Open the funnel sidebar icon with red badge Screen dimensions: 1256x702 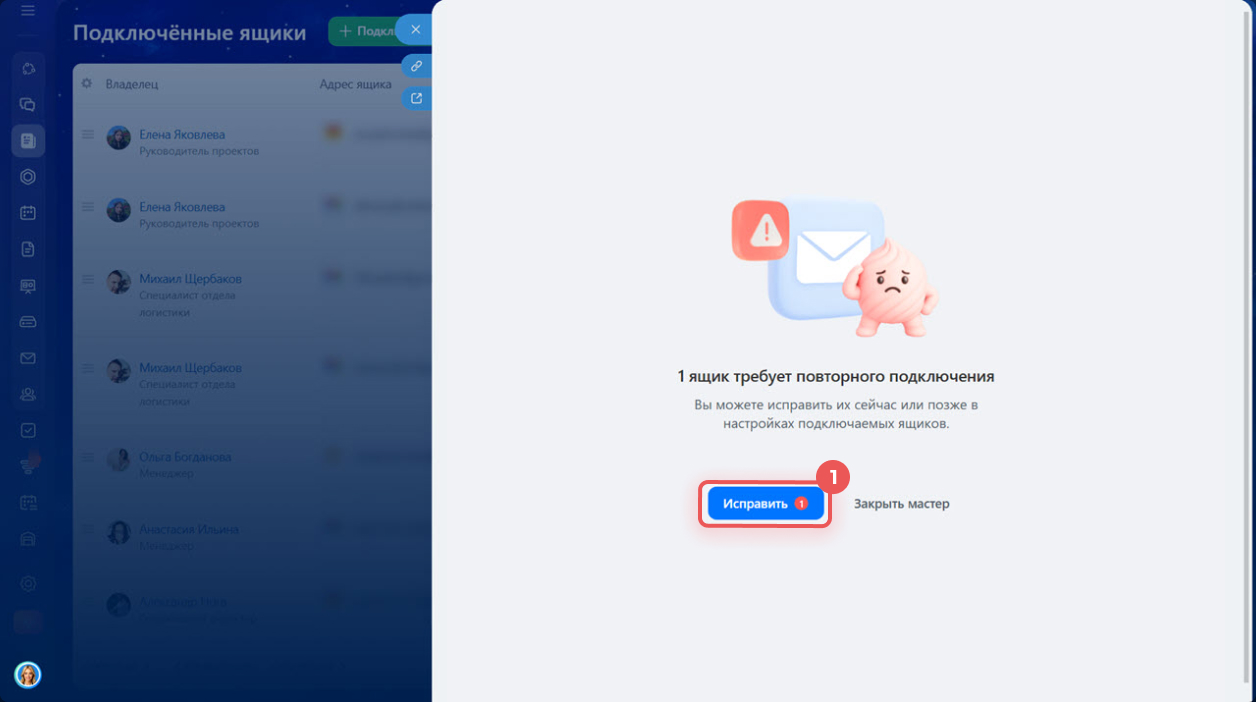coord(29,465)
